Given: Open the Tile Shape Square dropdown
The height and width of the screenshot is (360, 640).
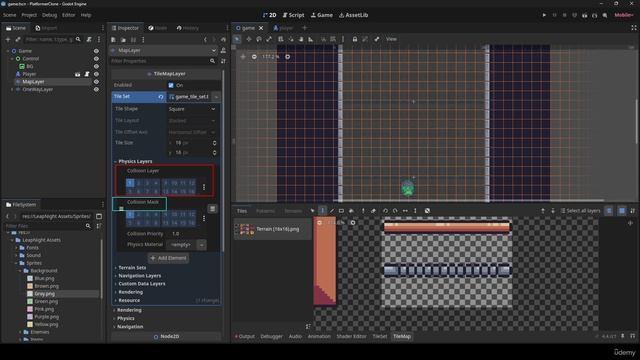Looking at the screenshot, I should (x=192, y=109).
